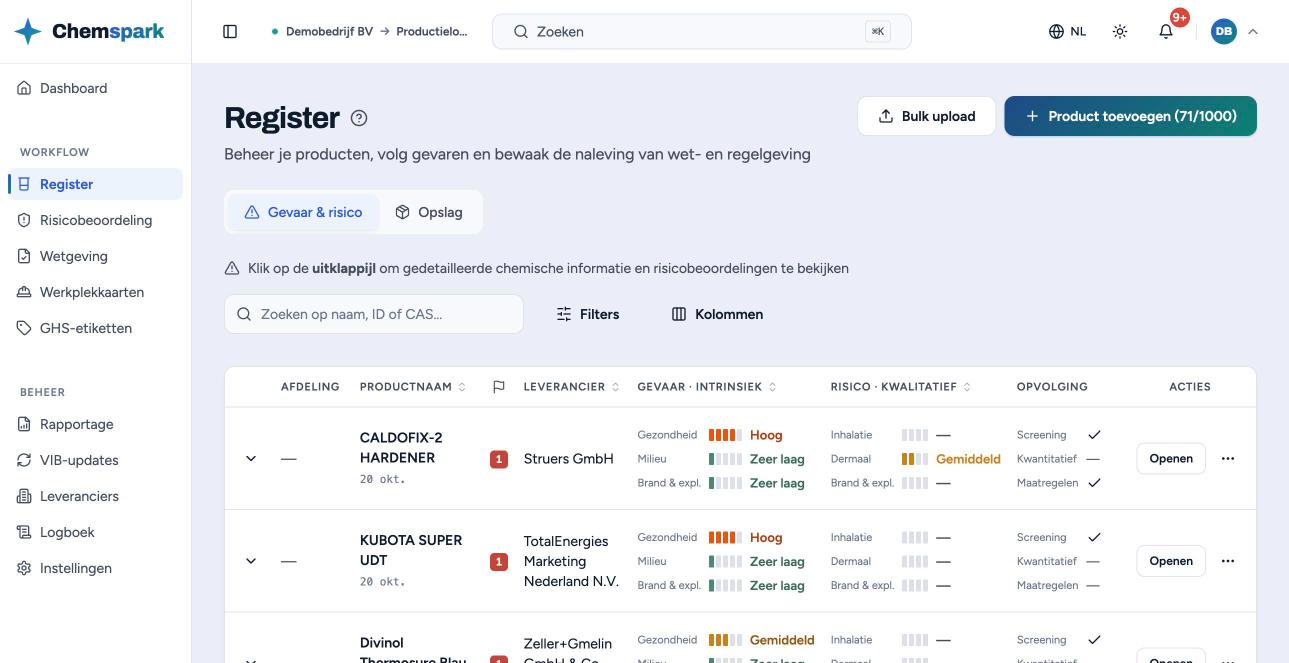Open Register in sidebar
Viewport: 1289px width, 663px height.
click(95, 184)
